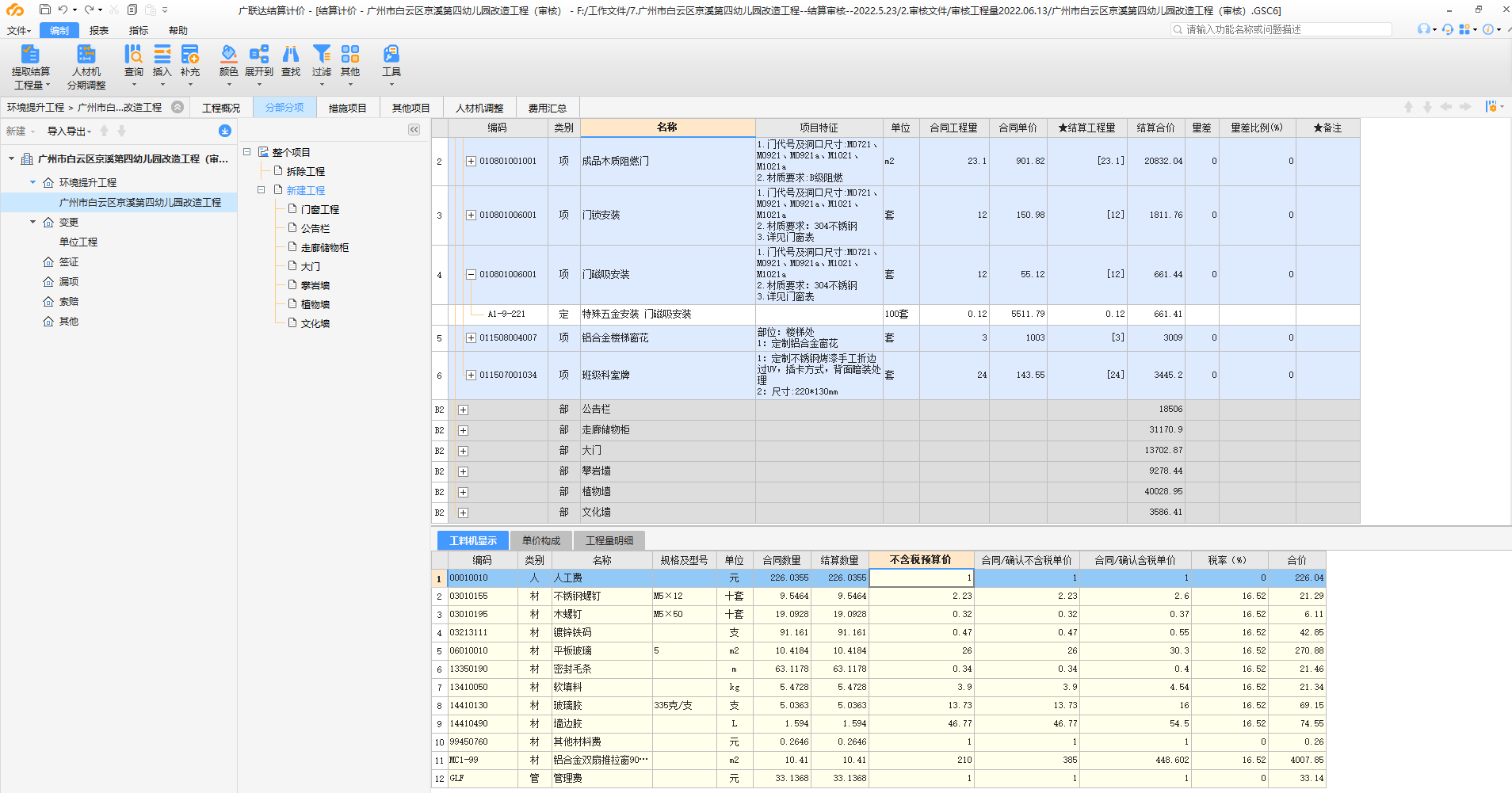Click the circular collapse icon beside breadcrumb
Viewport: 1512px width, 793px height.
pos(178,107)
